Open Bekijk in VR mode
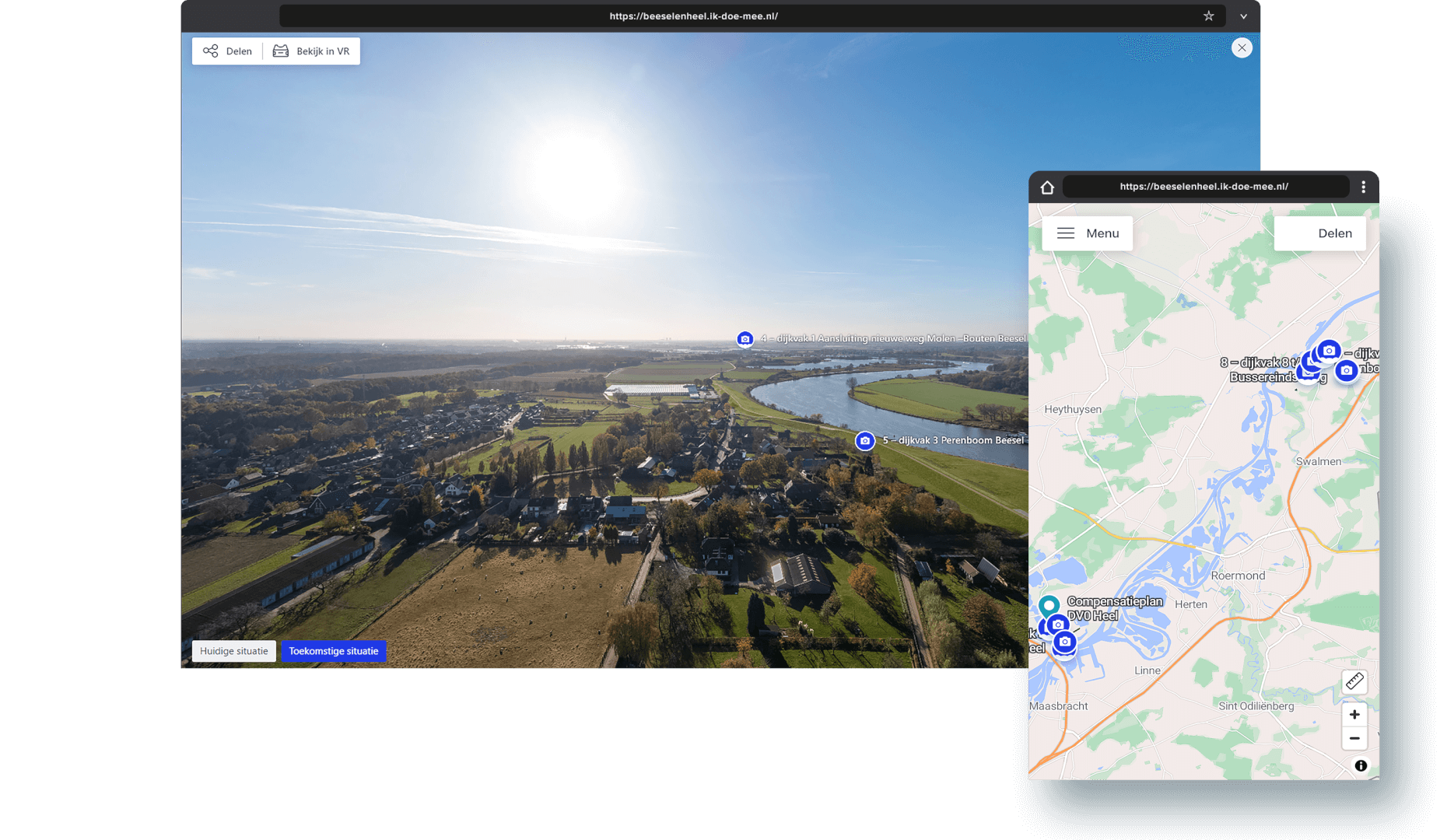The image size is (1440, 840). (x=311, y=51)
